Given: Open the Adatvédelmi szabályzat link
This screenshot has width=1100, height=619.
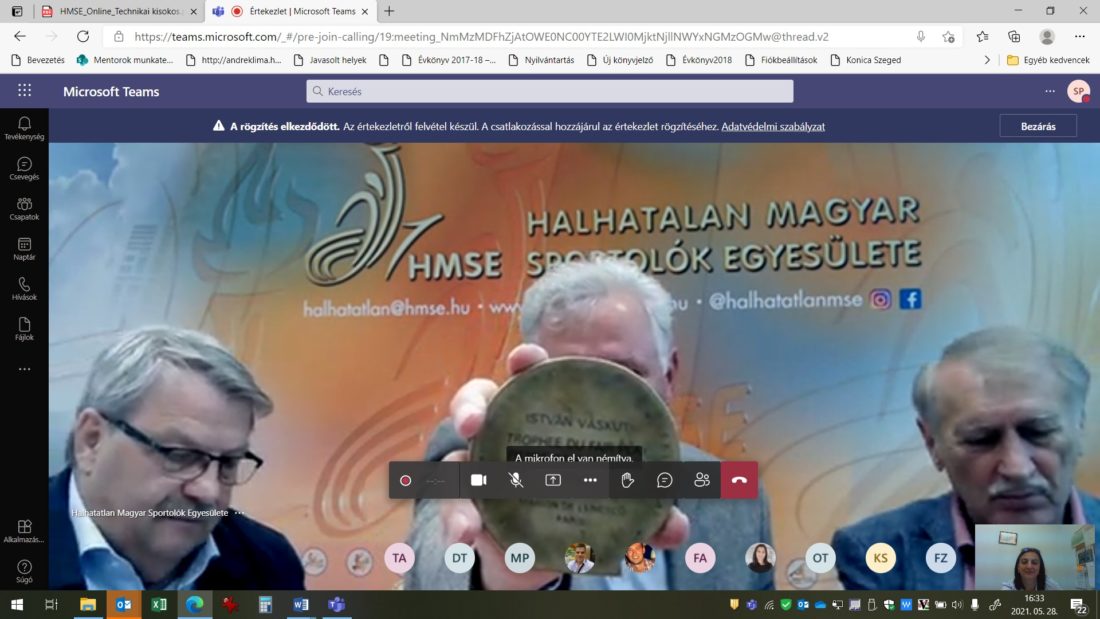Looking at the screenshot, I should click(x=773, y=126).
